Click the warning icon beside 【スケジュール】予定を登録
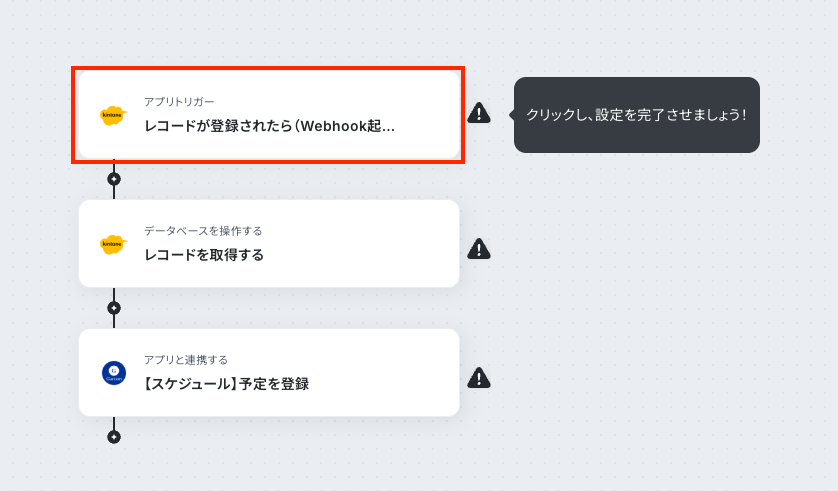The width and height of the screenshot is (838, 491). 479,378
